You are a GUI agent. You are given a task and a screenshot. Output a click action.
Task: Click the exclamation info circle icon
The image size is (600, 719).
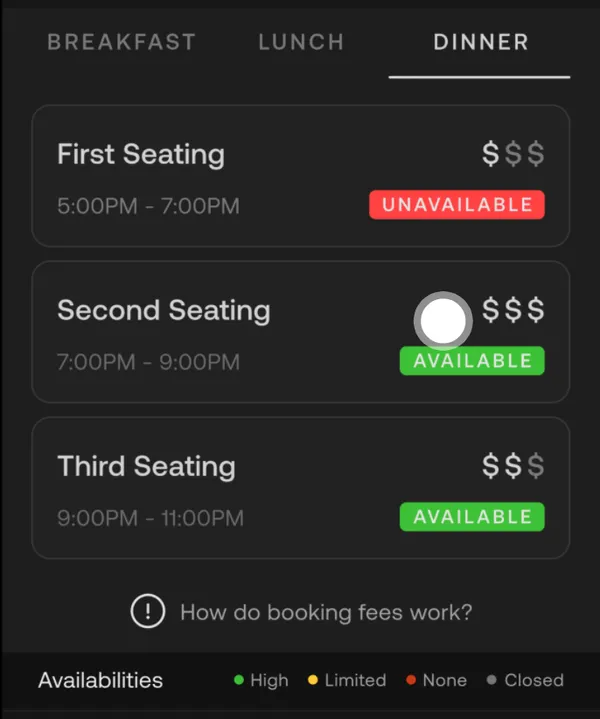pos(148,611)
